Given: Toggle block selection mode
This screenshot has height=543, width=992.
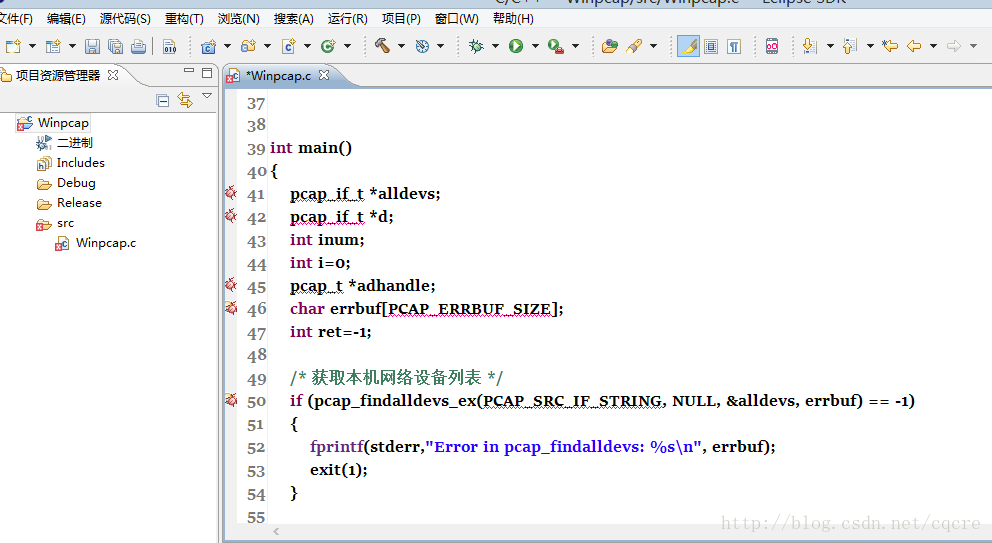Looking at the screenshot, I should [711, 46].
